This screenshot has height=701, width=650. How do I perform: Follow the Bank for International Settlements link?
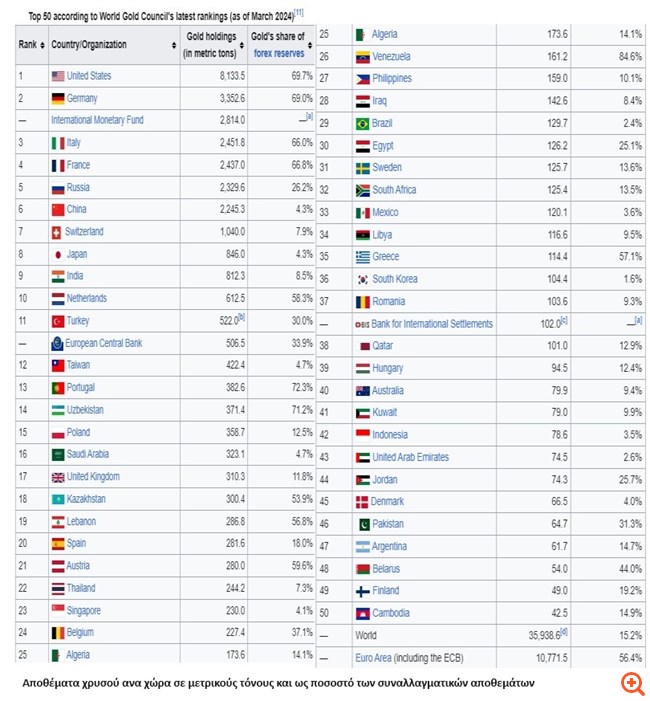point(432,324)
